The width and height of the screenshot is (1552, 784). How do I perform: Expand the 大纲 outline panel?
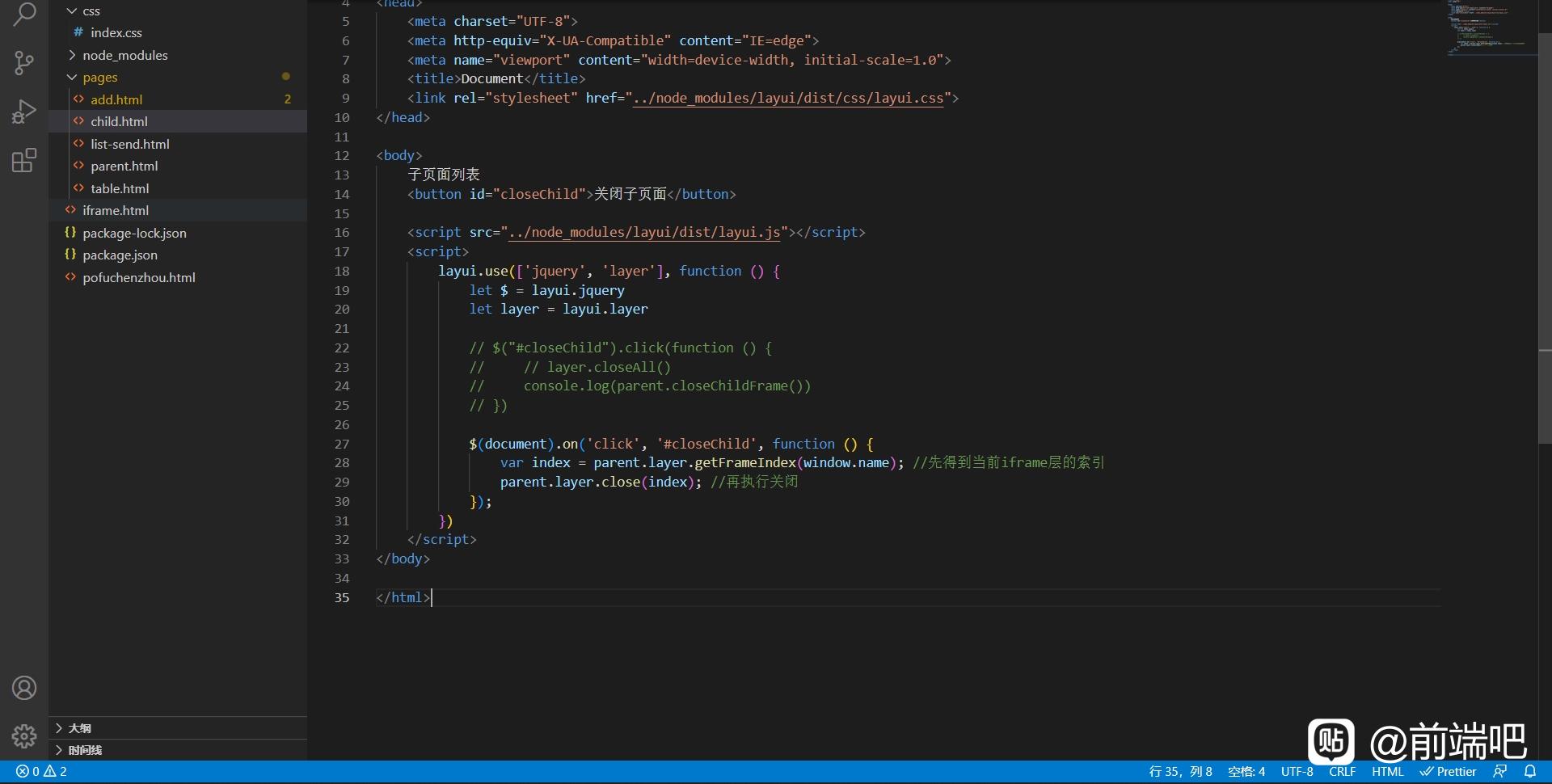pyautogui.click(x=178, y=728)
